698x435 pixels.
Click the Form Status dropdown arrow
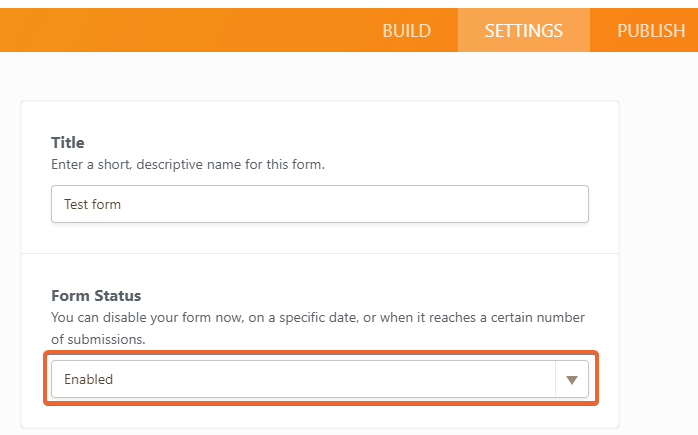(x=572, y=380)
